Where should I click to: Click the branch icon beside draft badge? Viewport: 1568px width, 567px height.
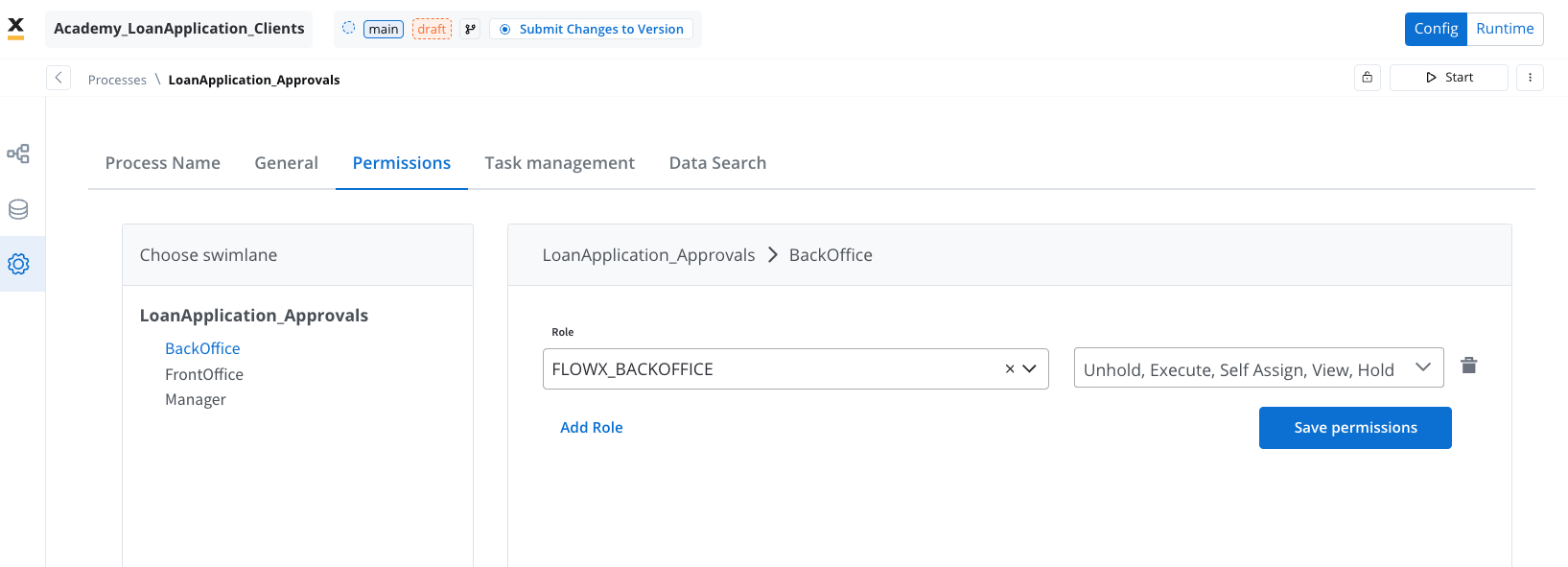[x=470, y=29]
